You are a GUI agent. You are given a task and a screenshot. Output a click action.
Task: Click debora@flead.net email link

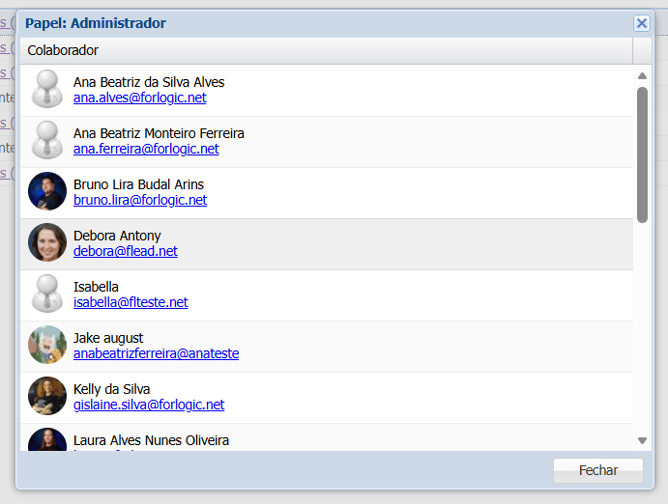pyautogui.click(x=125, y=251)
